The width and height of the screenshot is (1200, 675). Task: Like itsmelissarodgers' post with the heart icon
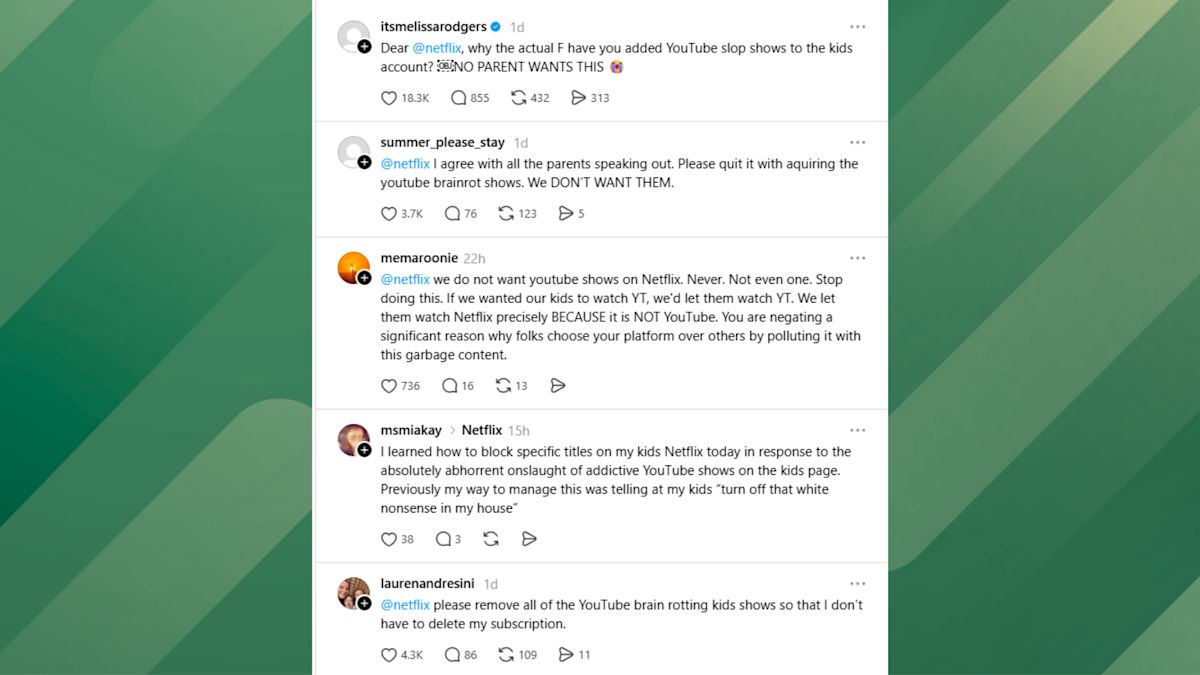pos(389,98)
